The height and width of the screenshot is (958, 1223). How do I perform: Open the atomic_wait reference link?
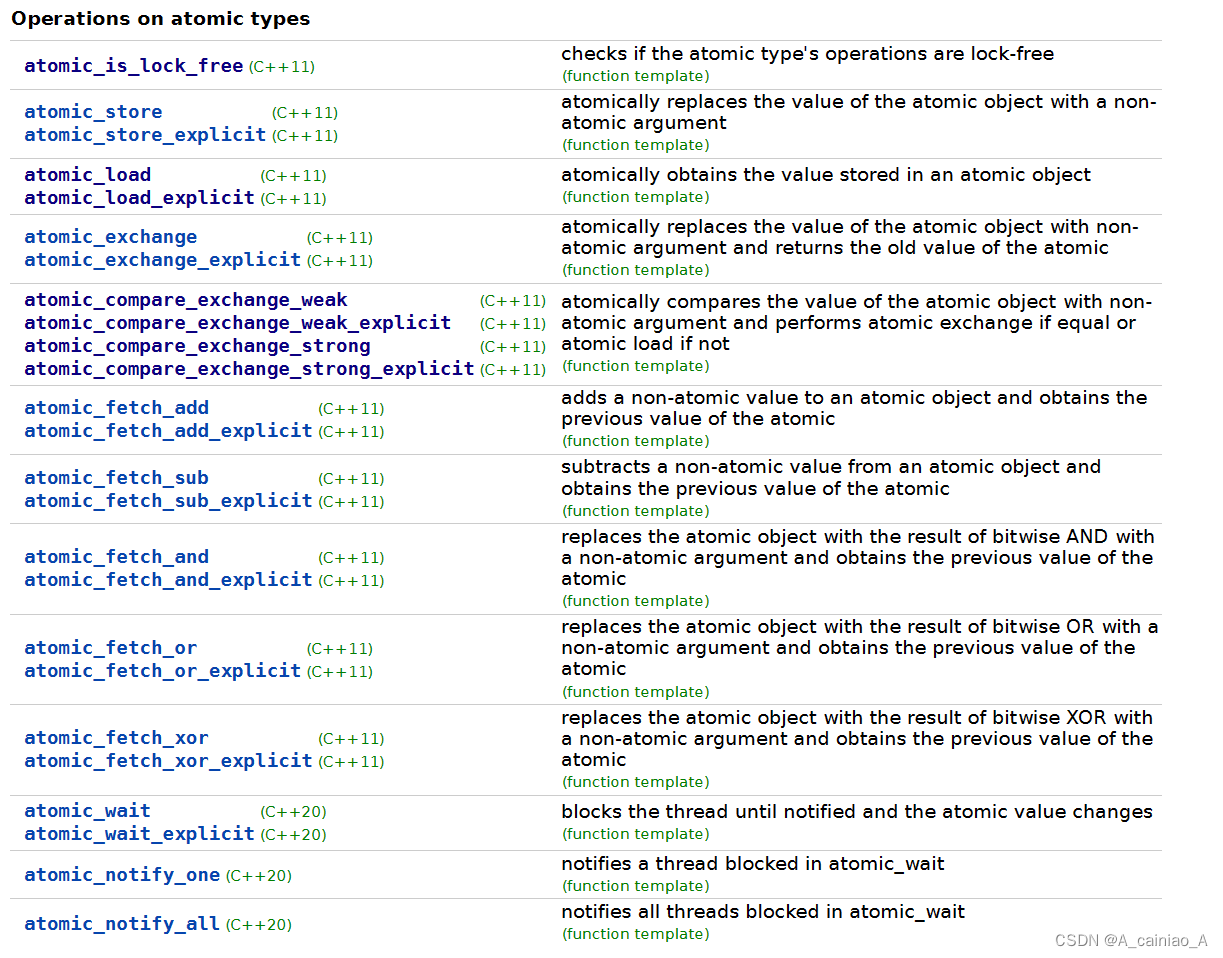pyautogui.click(x=88, y=811)
